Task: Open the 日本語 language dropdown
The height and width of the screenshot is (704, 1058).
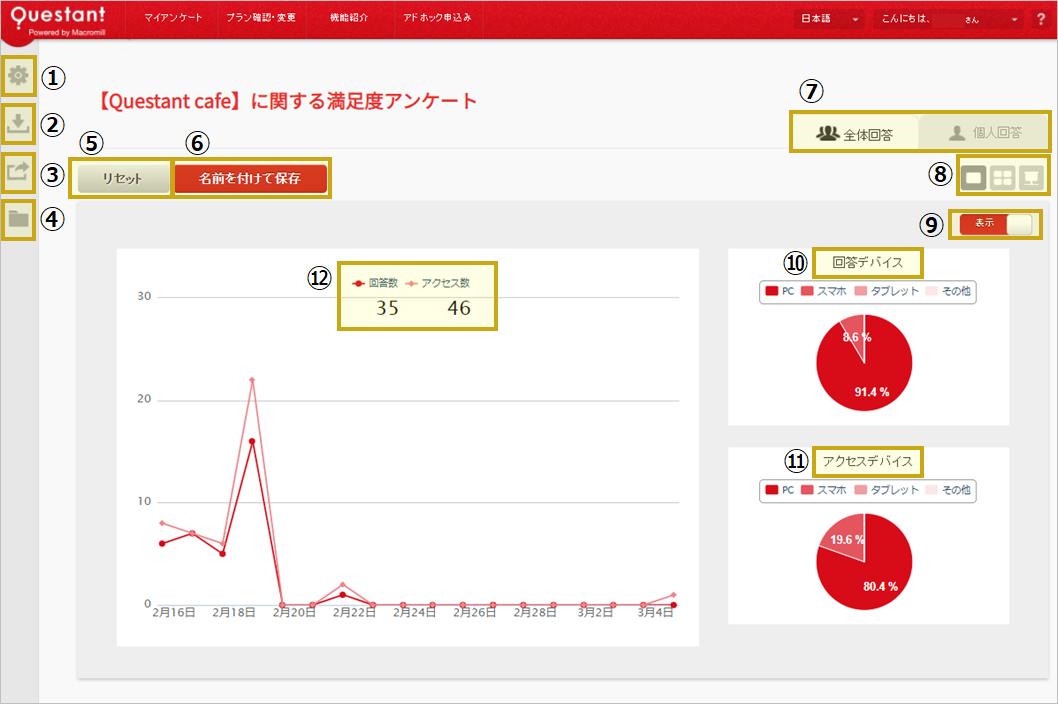Action: 829,19
